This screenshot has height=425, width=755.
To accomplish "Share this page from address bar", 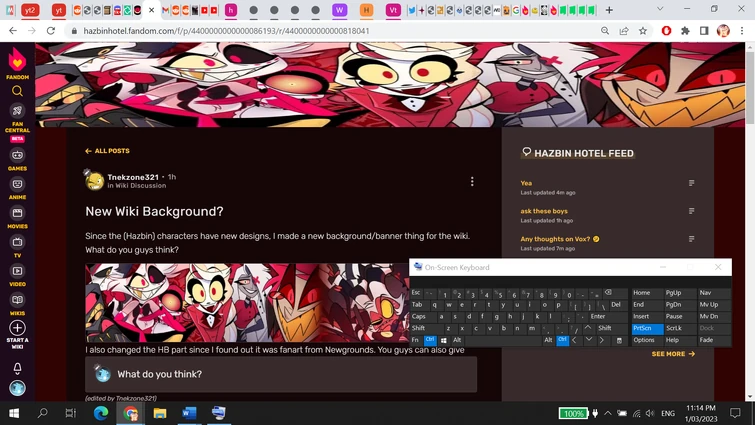I will [x=624, y=31].
